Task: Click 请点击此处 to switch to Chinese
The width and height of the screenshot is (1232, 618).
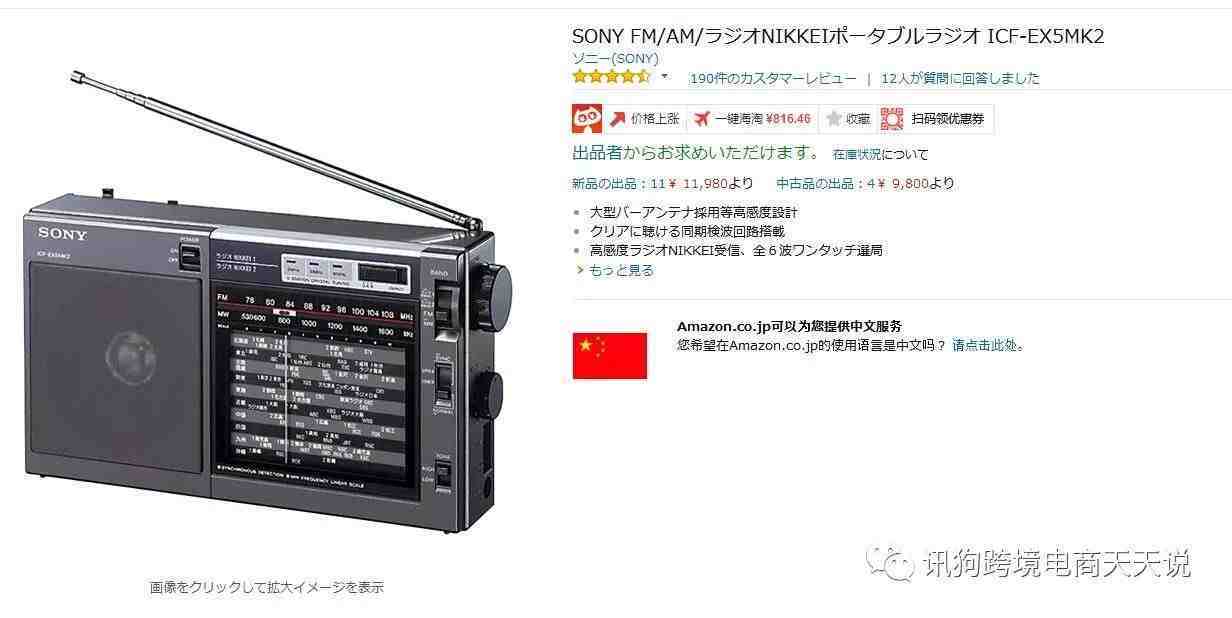Action: [x=984, y=346]
